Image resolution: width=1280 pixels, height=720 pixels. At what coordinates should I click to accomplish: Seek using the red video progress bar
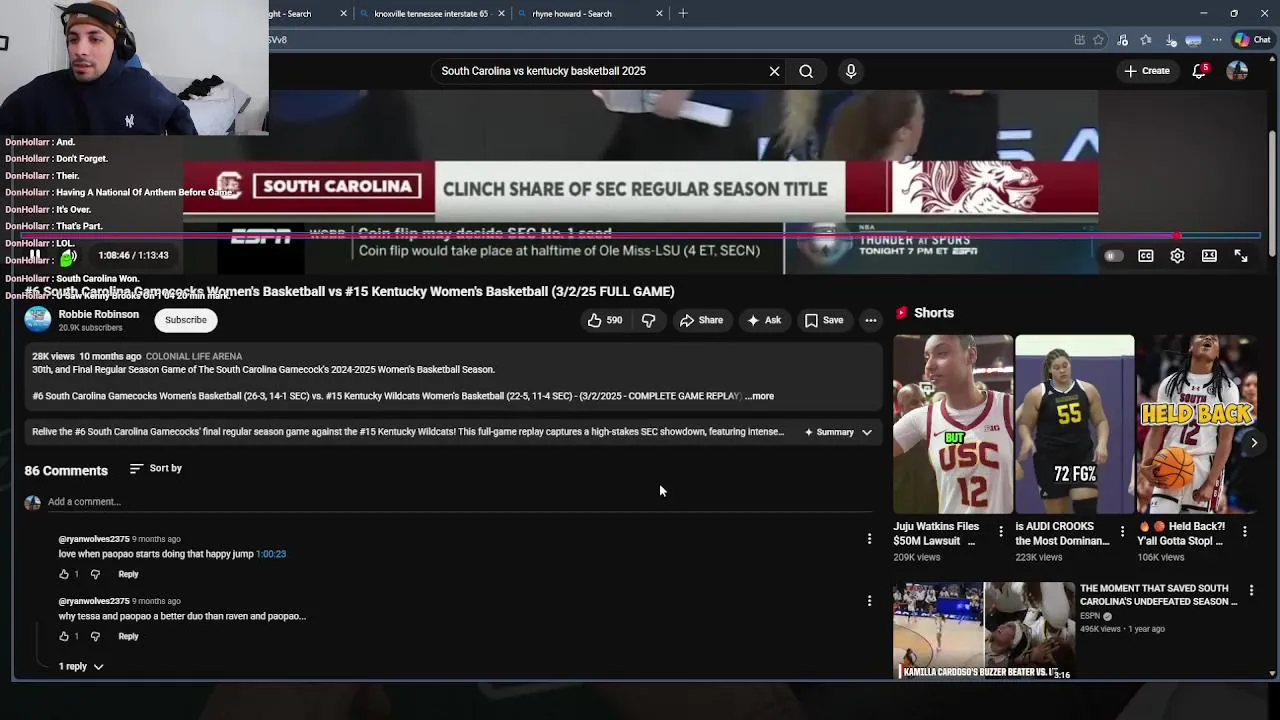640,237
